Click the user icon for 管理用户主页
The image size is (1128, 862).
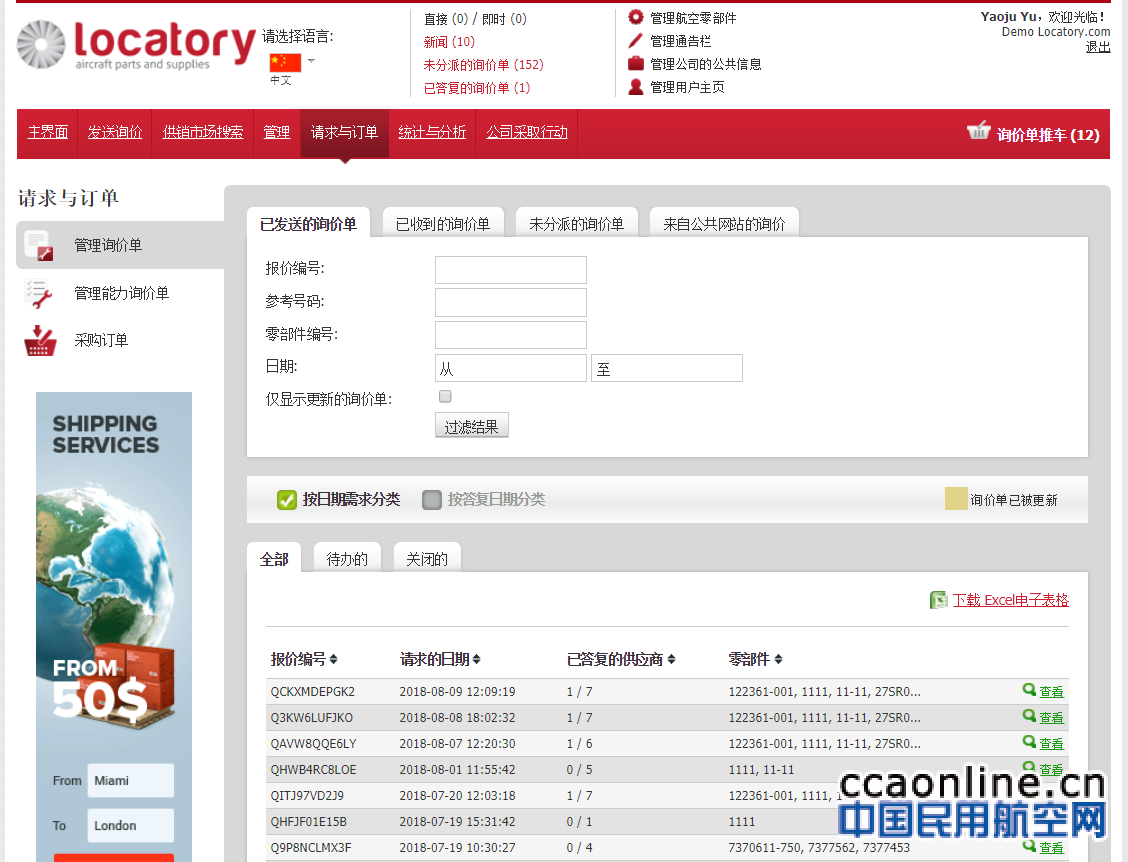(x=636, y=86)
